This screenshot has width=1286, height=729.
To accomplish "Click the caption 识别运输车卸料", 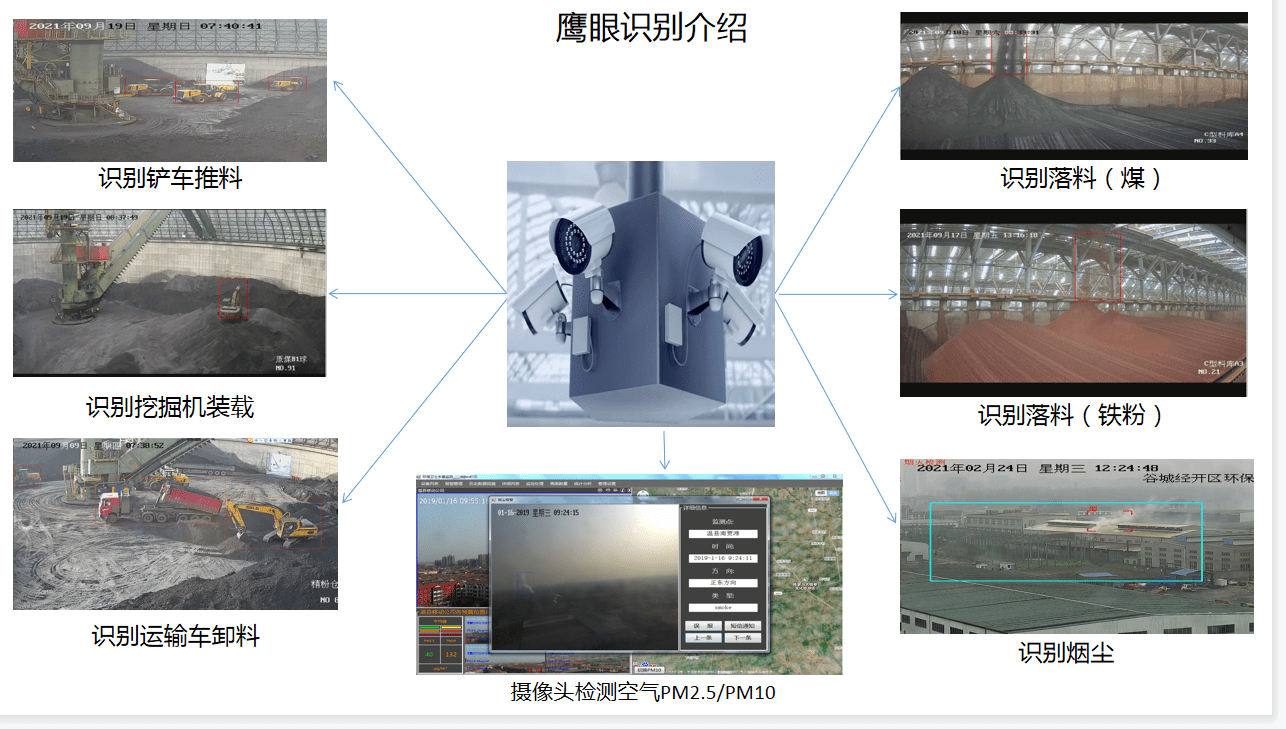I will click(176, 636).
